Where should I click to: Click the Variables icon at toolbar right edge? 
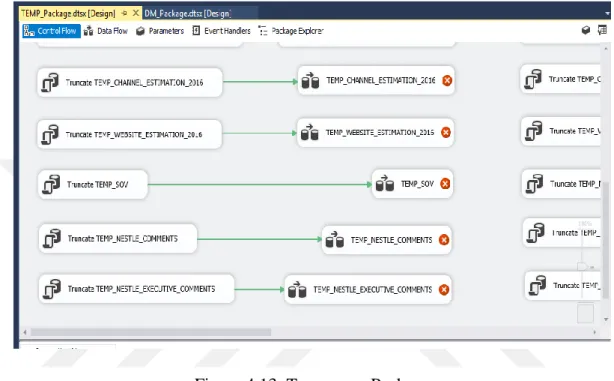click(602, 30)
